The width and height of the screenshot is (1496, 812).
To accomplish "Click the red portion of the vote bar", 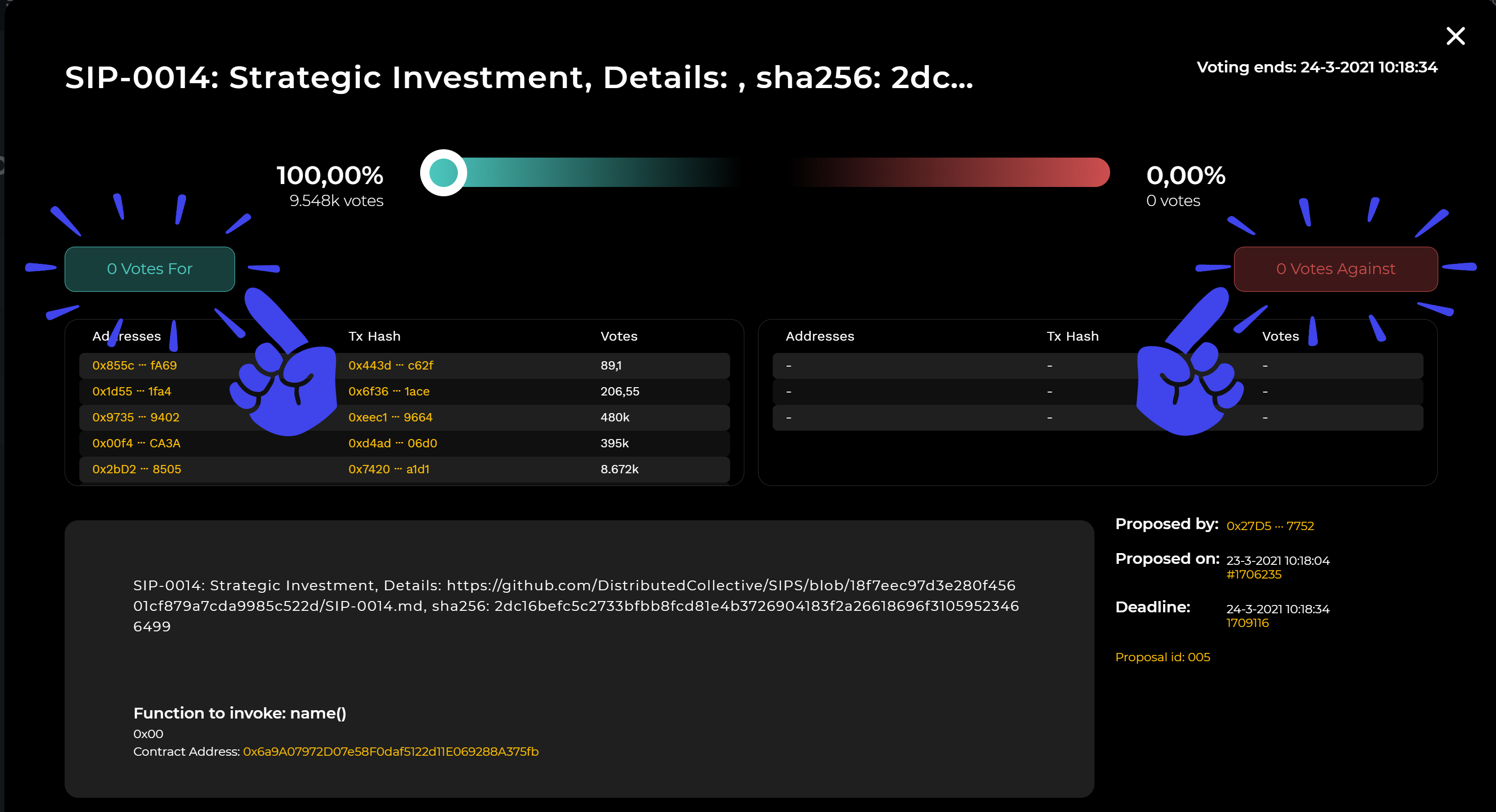I will click(x=952, y=172).
